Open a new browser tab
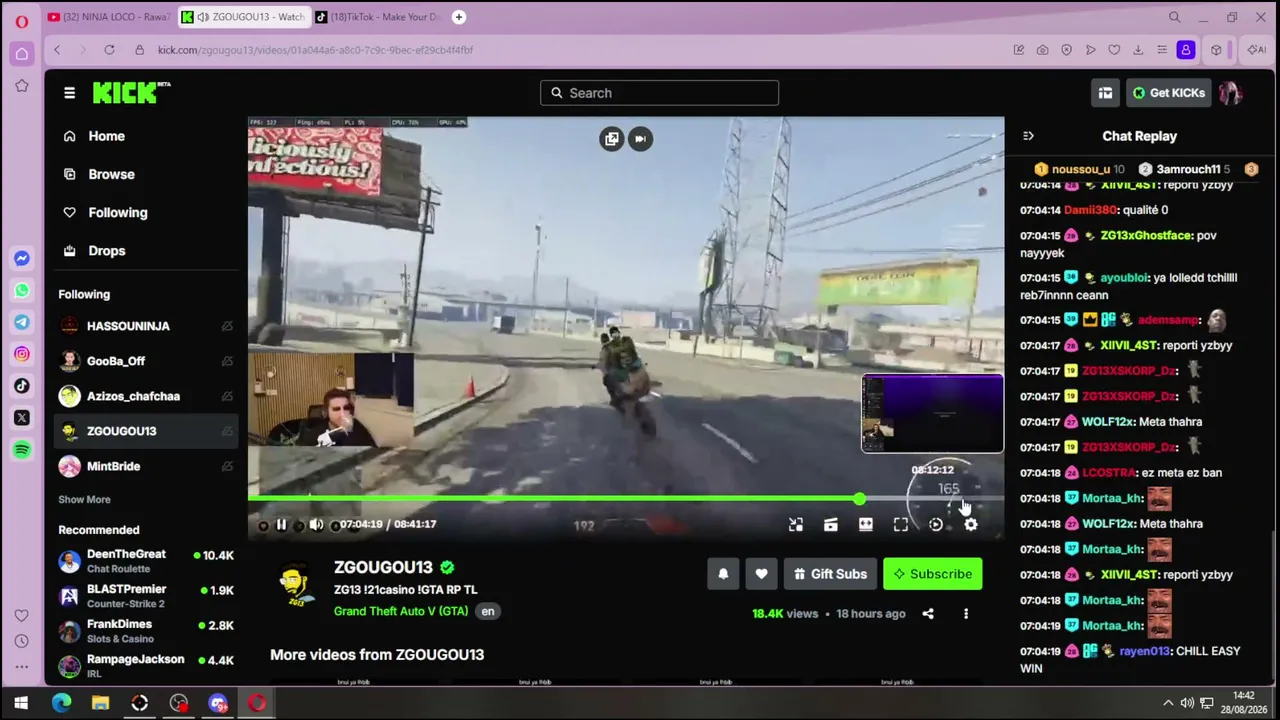Image resolution: width=1280 pixels, height=720 pixels. point(458,17)
